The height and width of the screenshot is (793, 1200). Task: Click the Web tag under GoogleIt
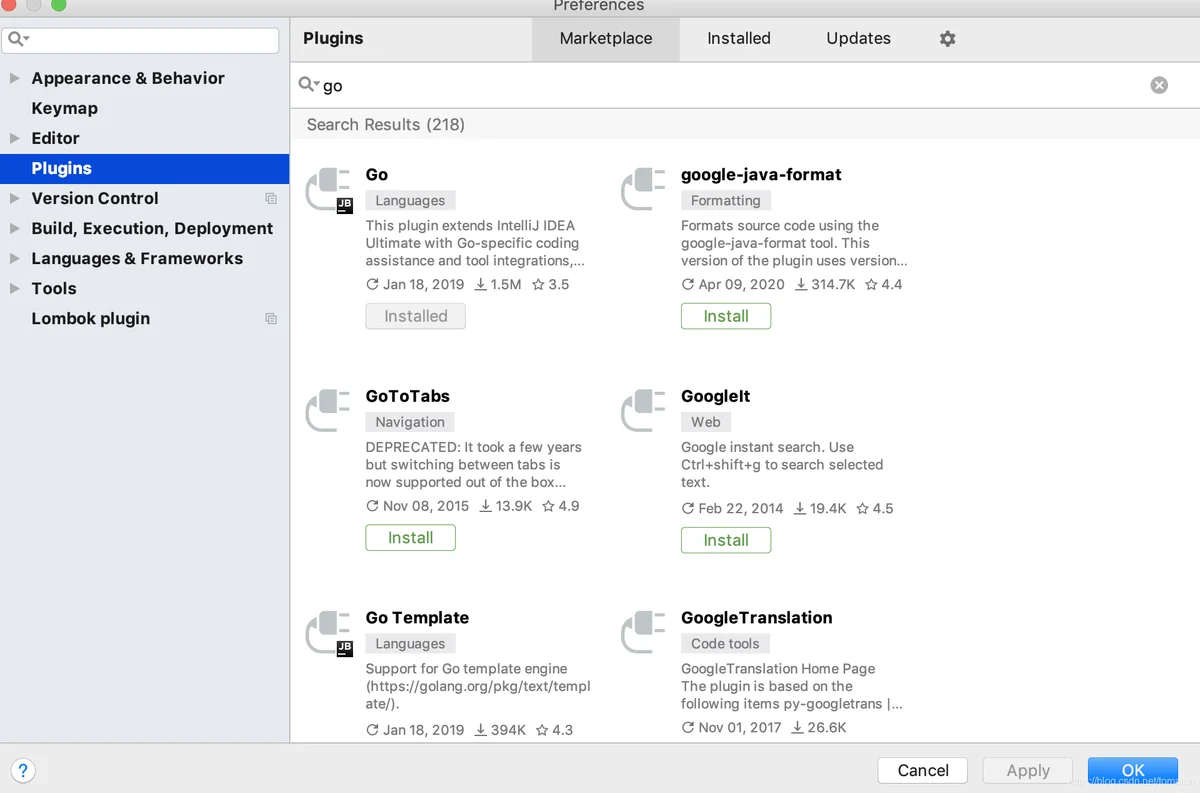click(706, 423)
